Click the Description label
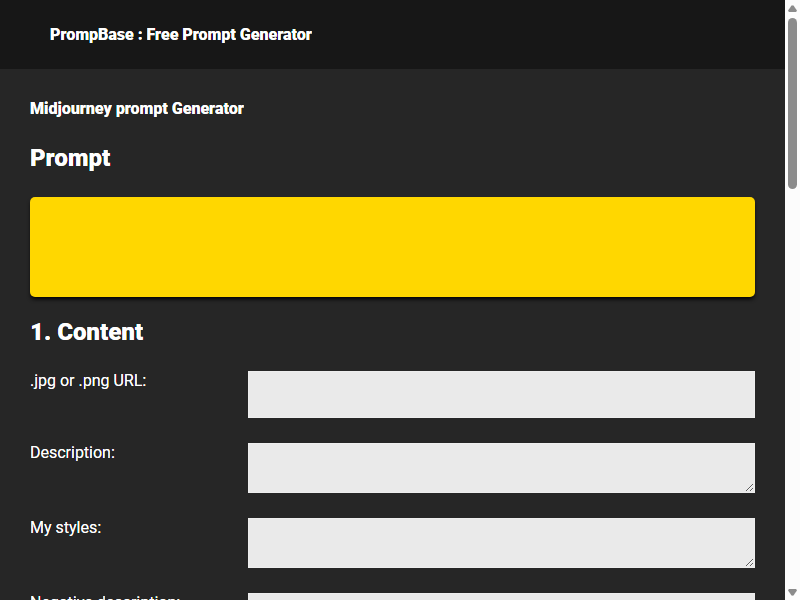Image resolution: width=800 pixels, height=600 pixels. pos(72,453)
